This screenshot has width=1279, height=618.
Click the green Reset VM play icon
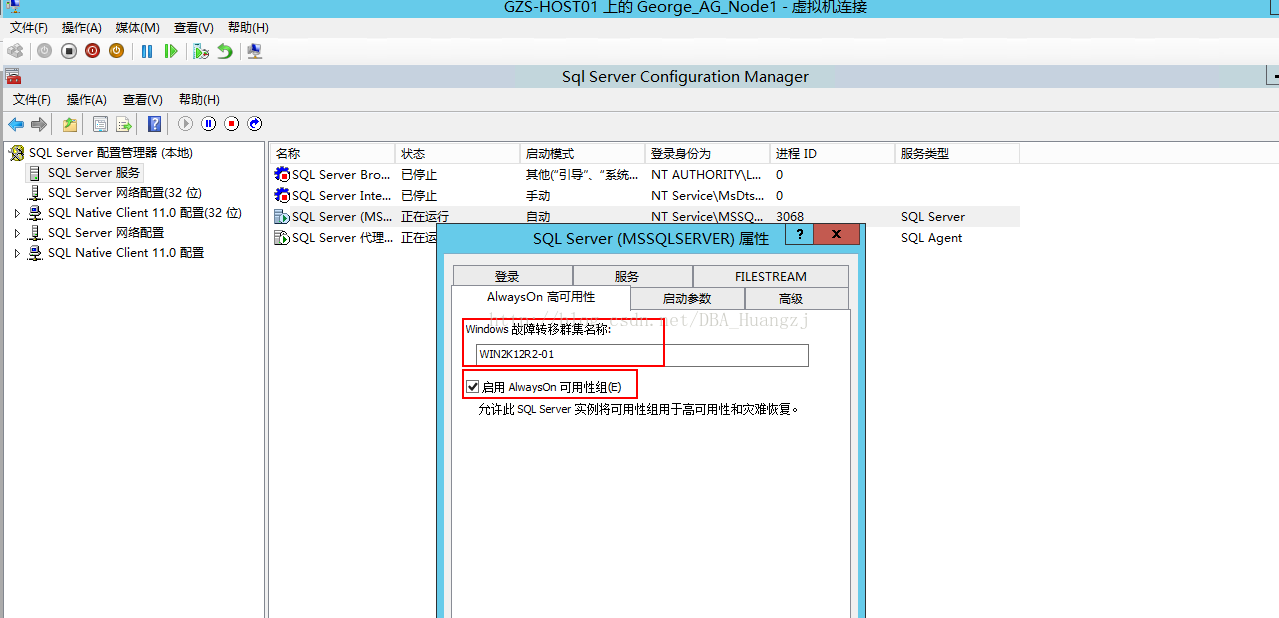pos(171,51)
